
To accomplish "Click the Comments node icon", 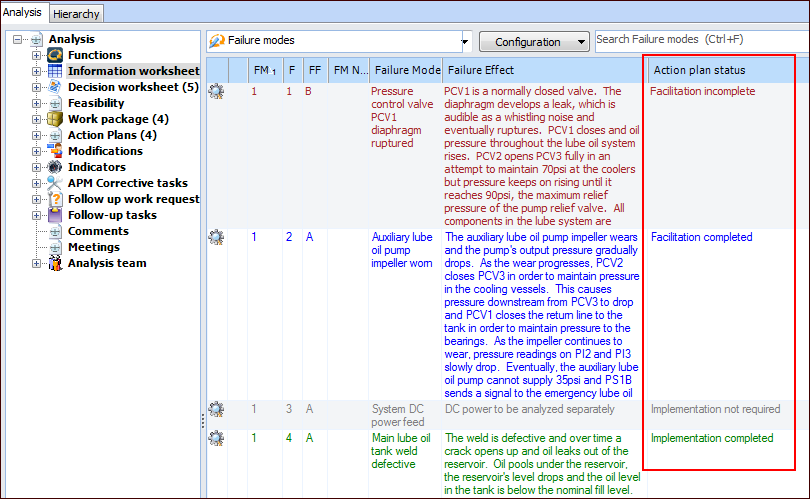I will [55, 231].
